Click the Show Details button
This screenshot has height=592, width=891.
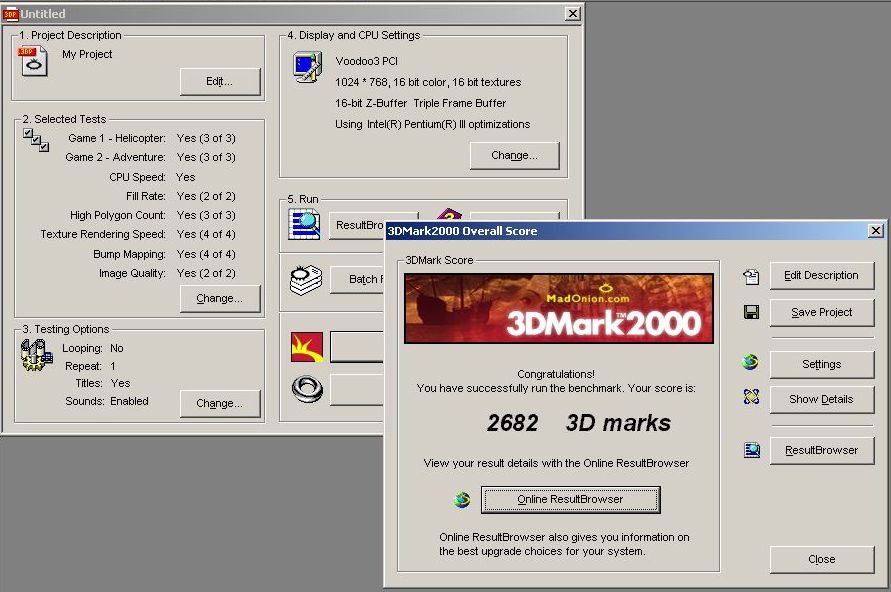[x=822, y=399]
